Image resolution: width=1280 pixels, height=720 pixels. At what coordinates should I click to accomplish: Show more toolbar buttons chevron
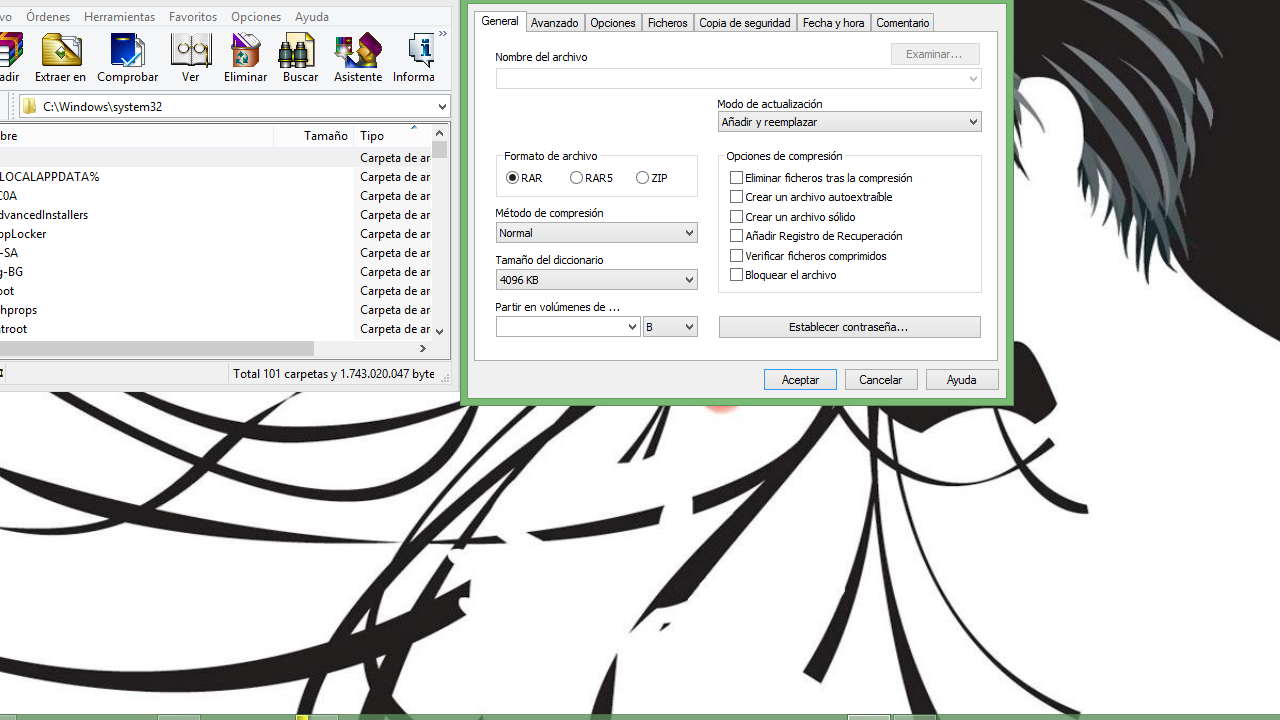pos(443,34)
